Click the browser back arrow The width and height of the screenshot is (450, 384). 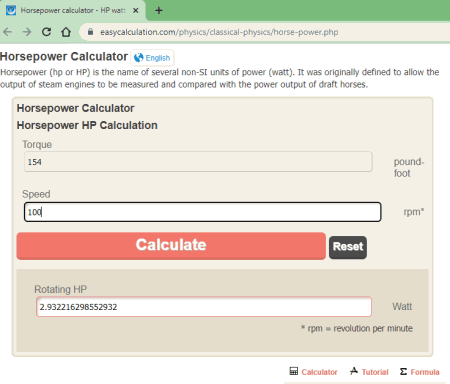pos(7,32)
